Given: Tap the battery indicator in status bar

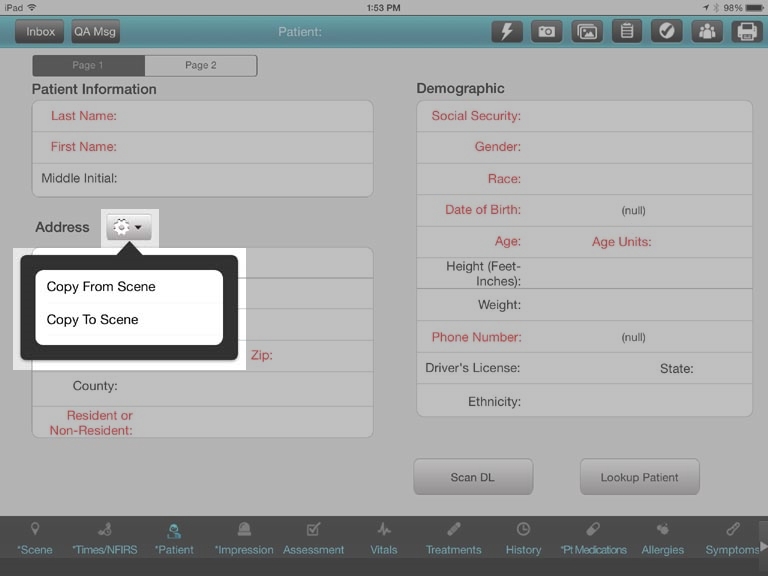Looking at the screenshot, I should [x=753, y=8].
